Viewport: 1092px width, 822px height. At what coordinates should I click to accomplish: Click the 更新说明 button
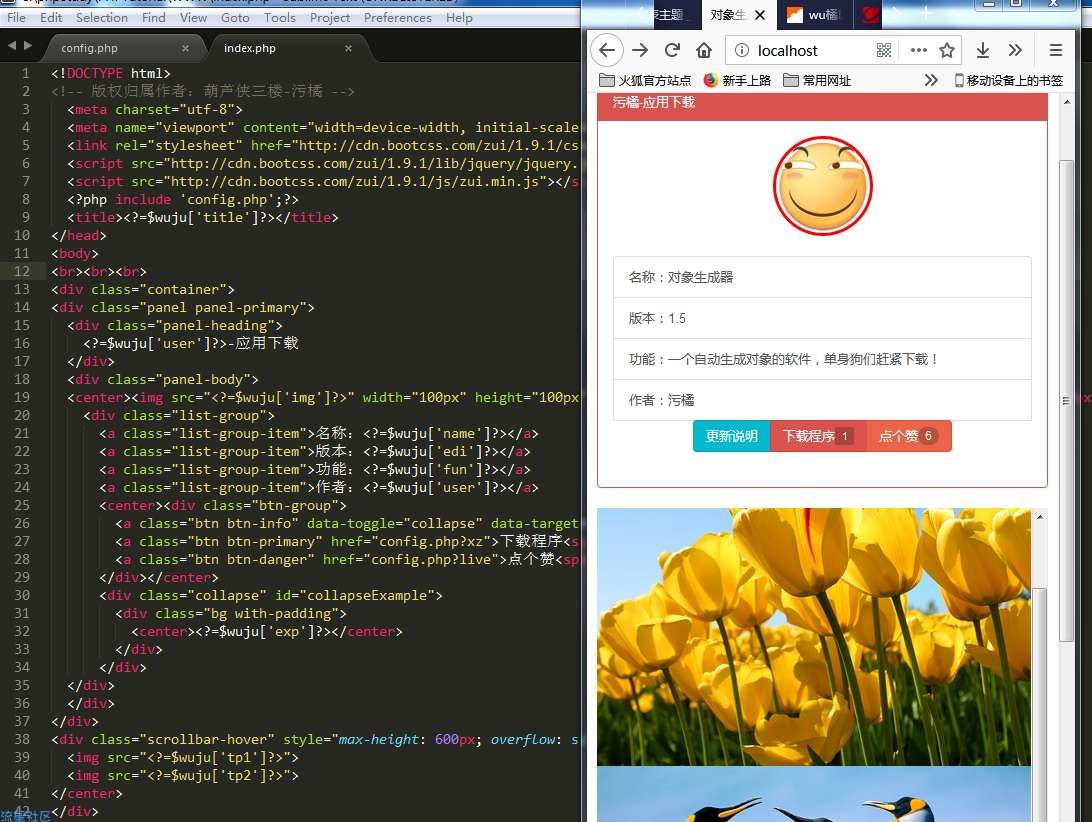(x=731, y=436)
